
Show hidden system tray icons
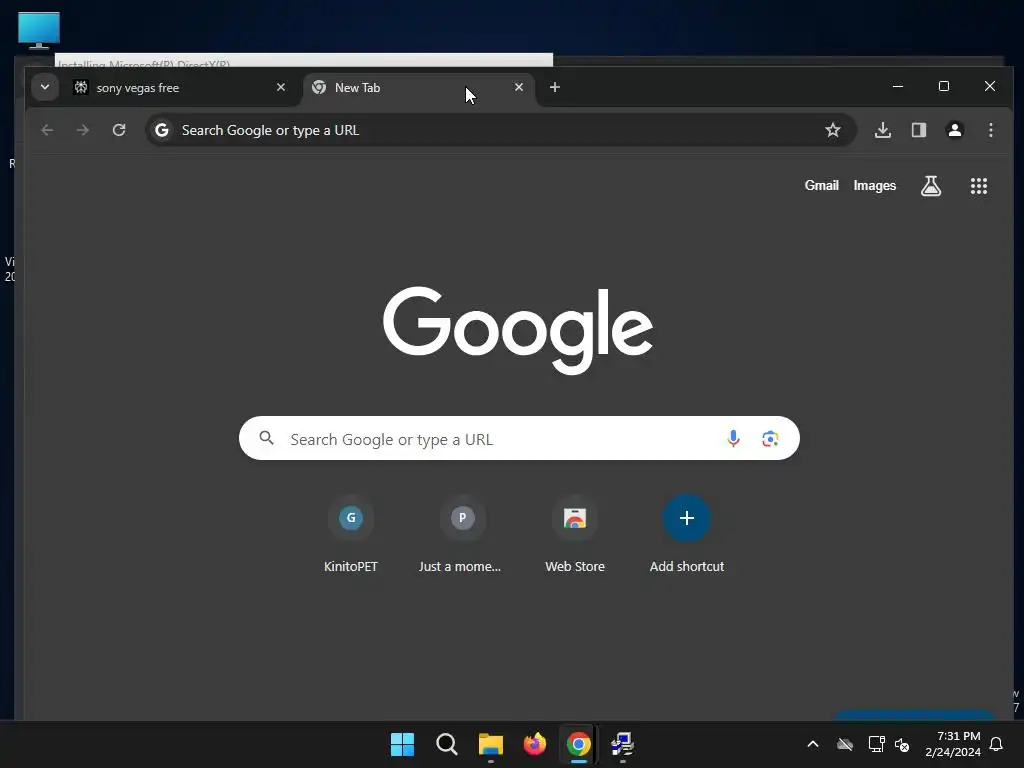click(x=813, y=744)
